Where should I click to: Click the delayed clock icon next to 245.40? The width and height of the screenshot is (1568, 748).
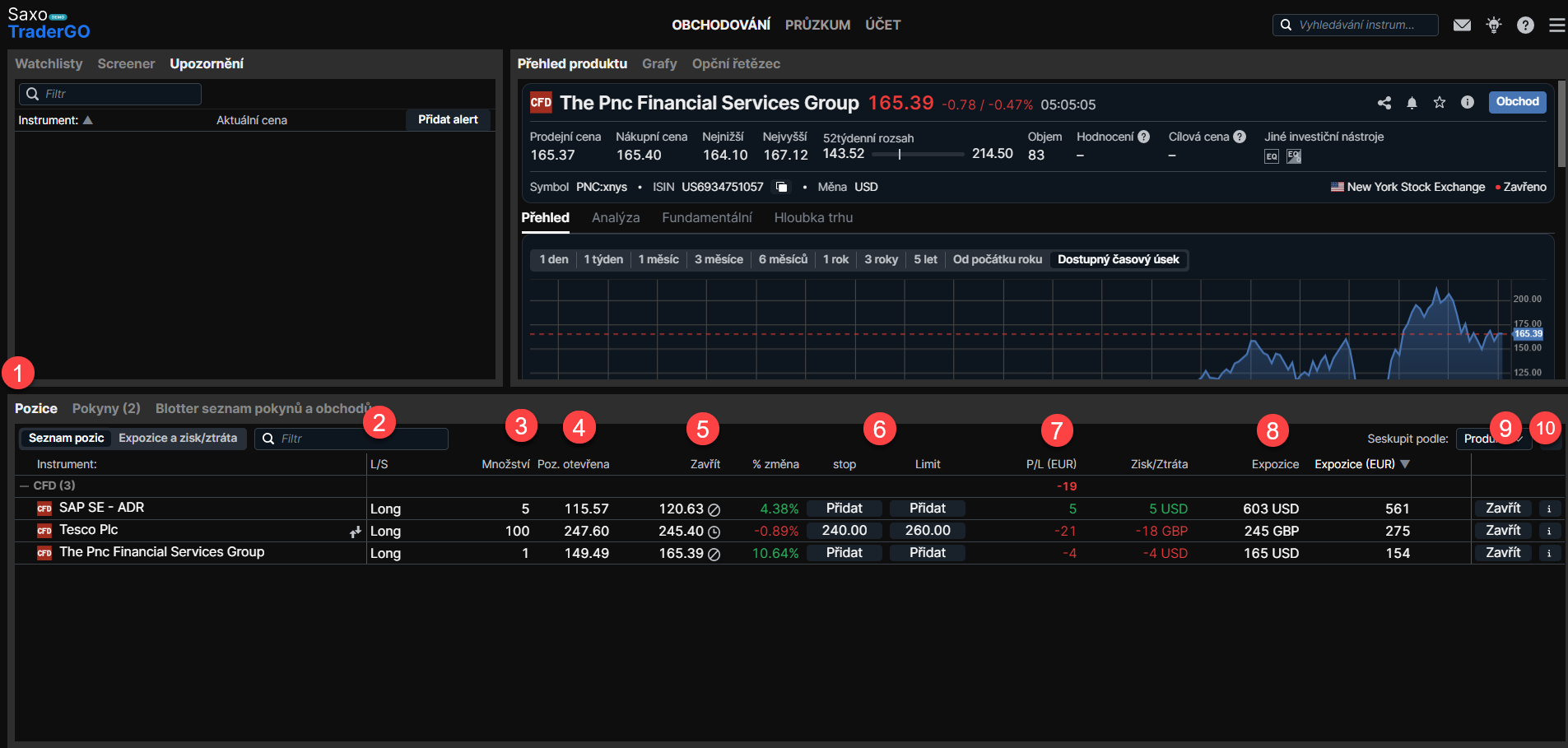coord(714,532)
